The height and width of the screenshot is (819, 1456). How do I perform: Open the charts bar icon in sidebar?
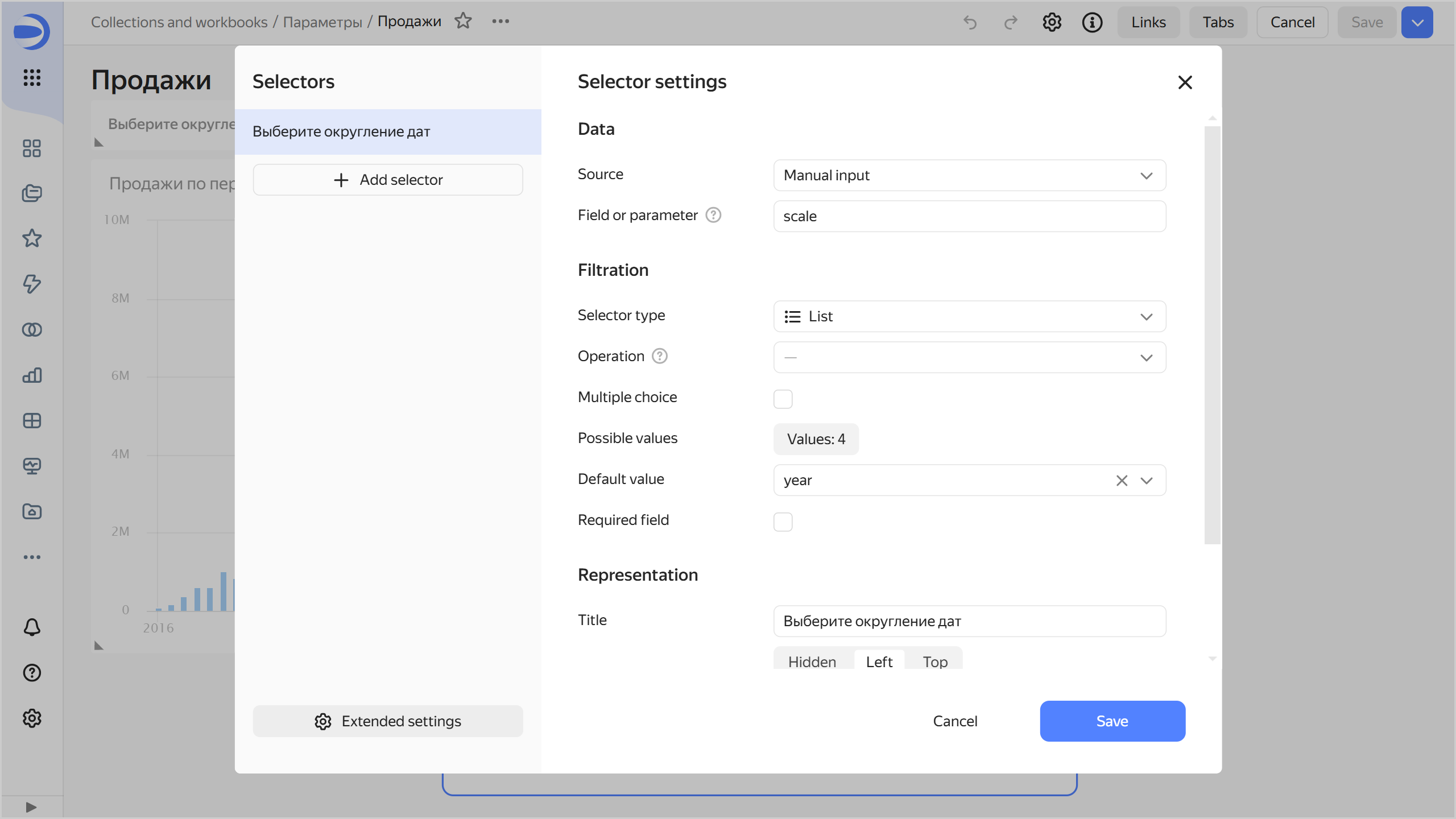[x=32, y=375]
